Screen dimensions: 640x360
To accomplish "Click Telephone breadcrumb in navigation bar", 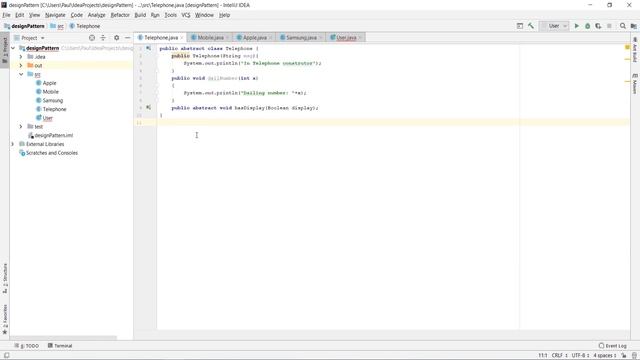I will [x=84, y=26].
